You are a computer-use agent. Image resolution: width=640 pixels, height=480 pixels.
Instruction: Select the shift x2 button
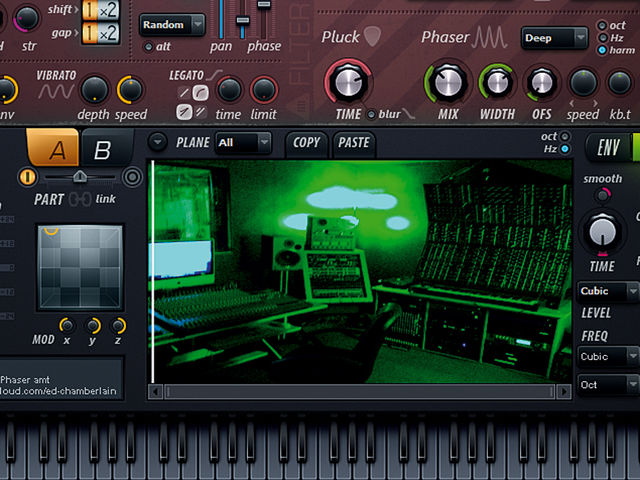pyautogui.click(x=109, y=10)
